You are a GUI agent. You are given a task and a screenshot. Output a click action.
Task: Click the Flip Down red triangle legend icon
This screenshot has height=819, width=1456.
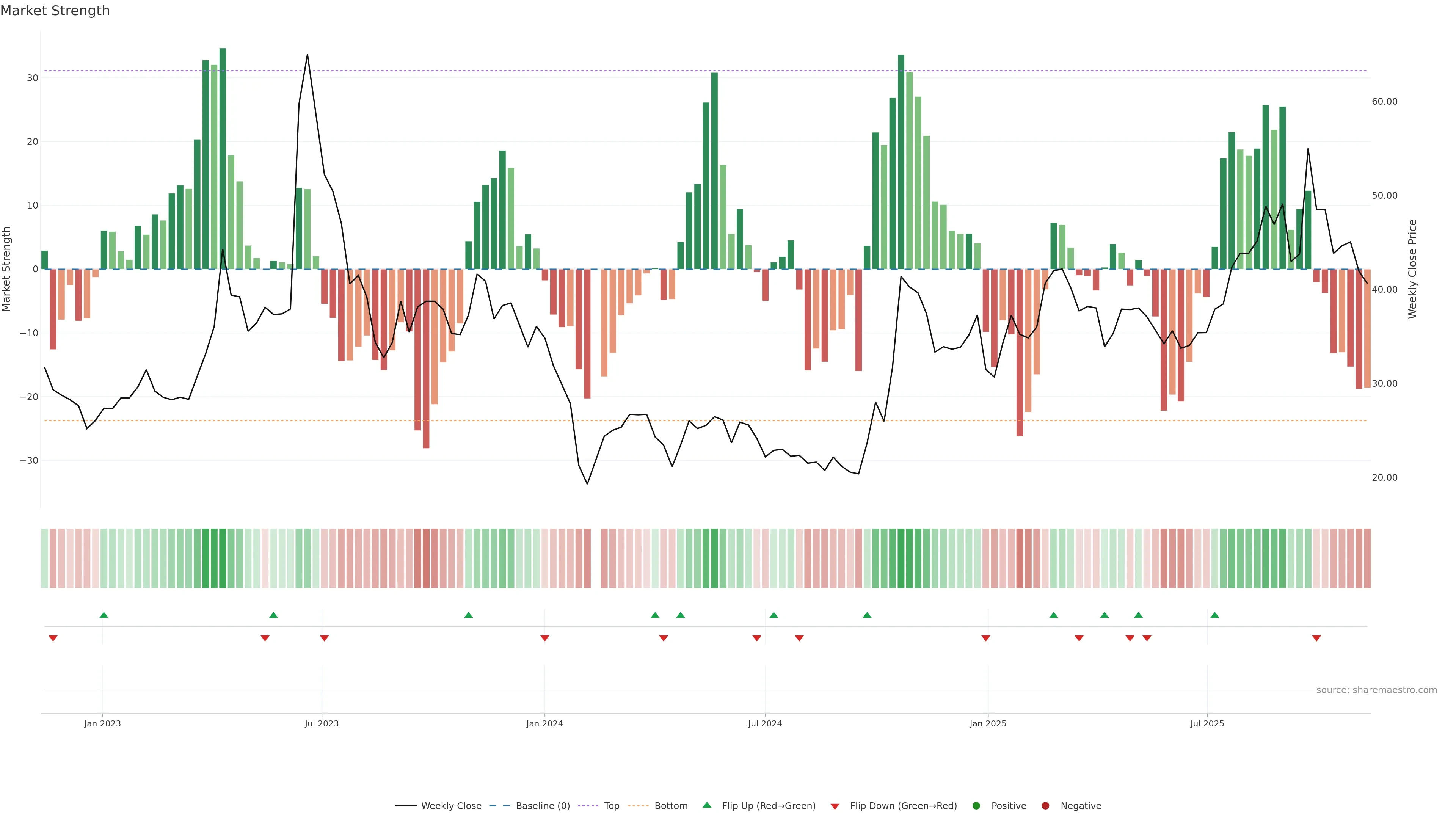[x=835, y=806]
